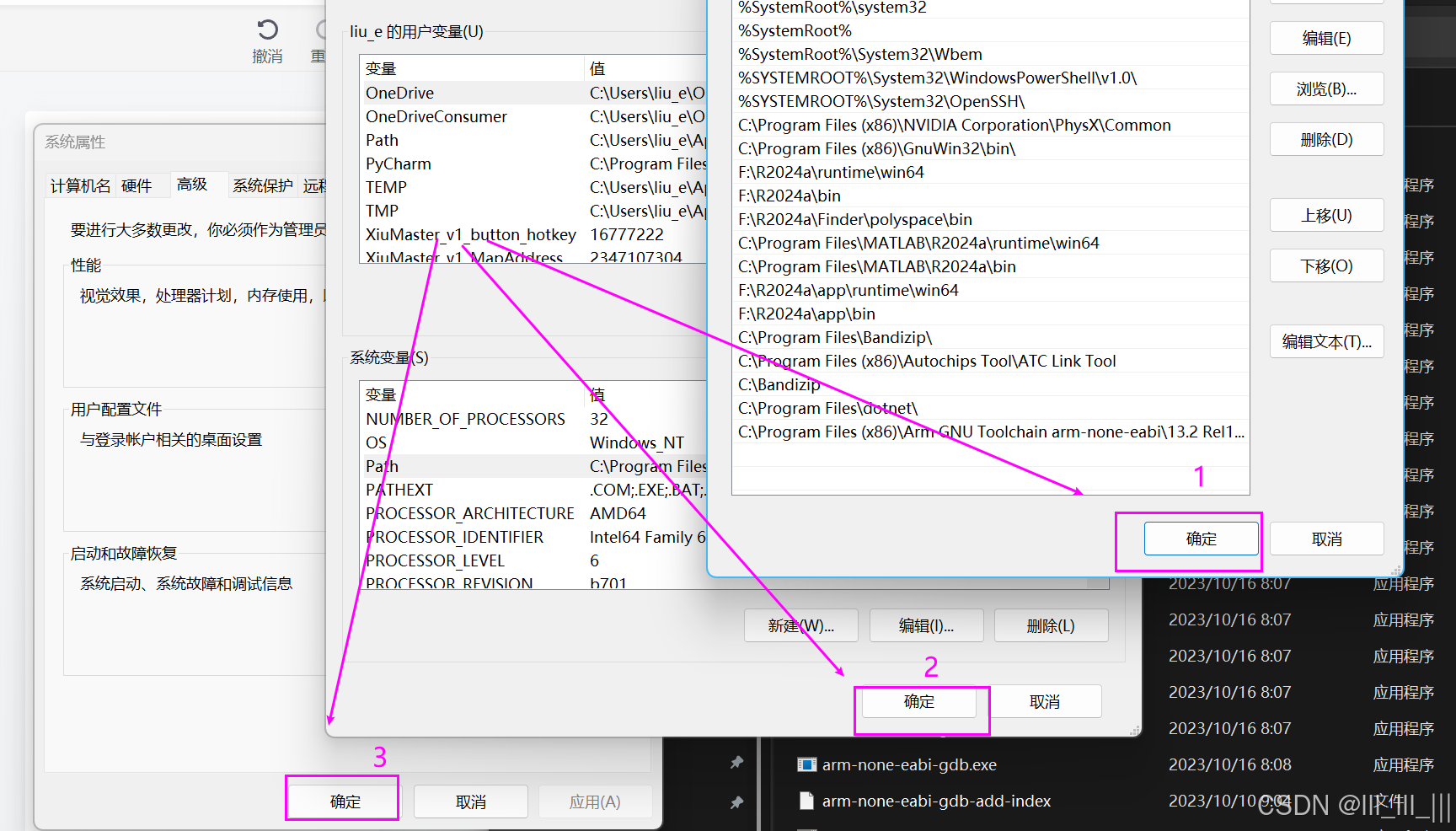Move a path entry up using 上移(U)
This screenshot has width=1456, height=831.
[x=1326, y=215]
